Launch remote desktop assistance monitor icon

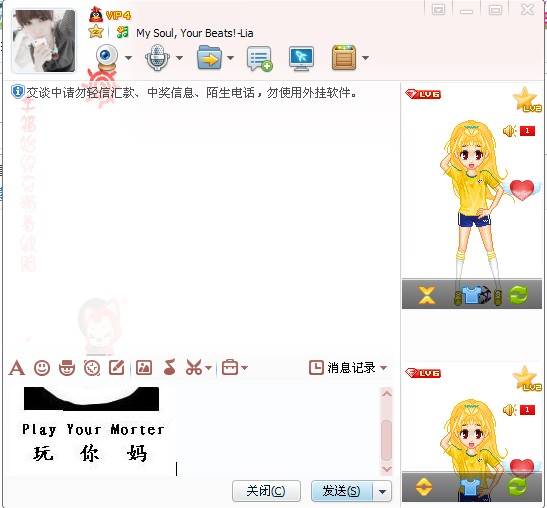click(x=301, y=59)
